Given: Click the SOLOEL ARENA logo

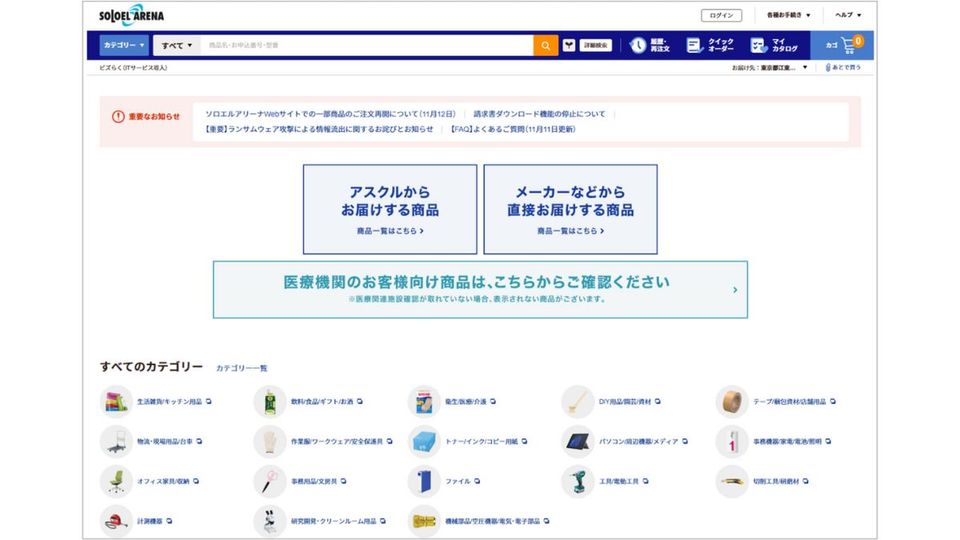Looking at the screenshot, I should pyautogui.click(x=131, y=15).
